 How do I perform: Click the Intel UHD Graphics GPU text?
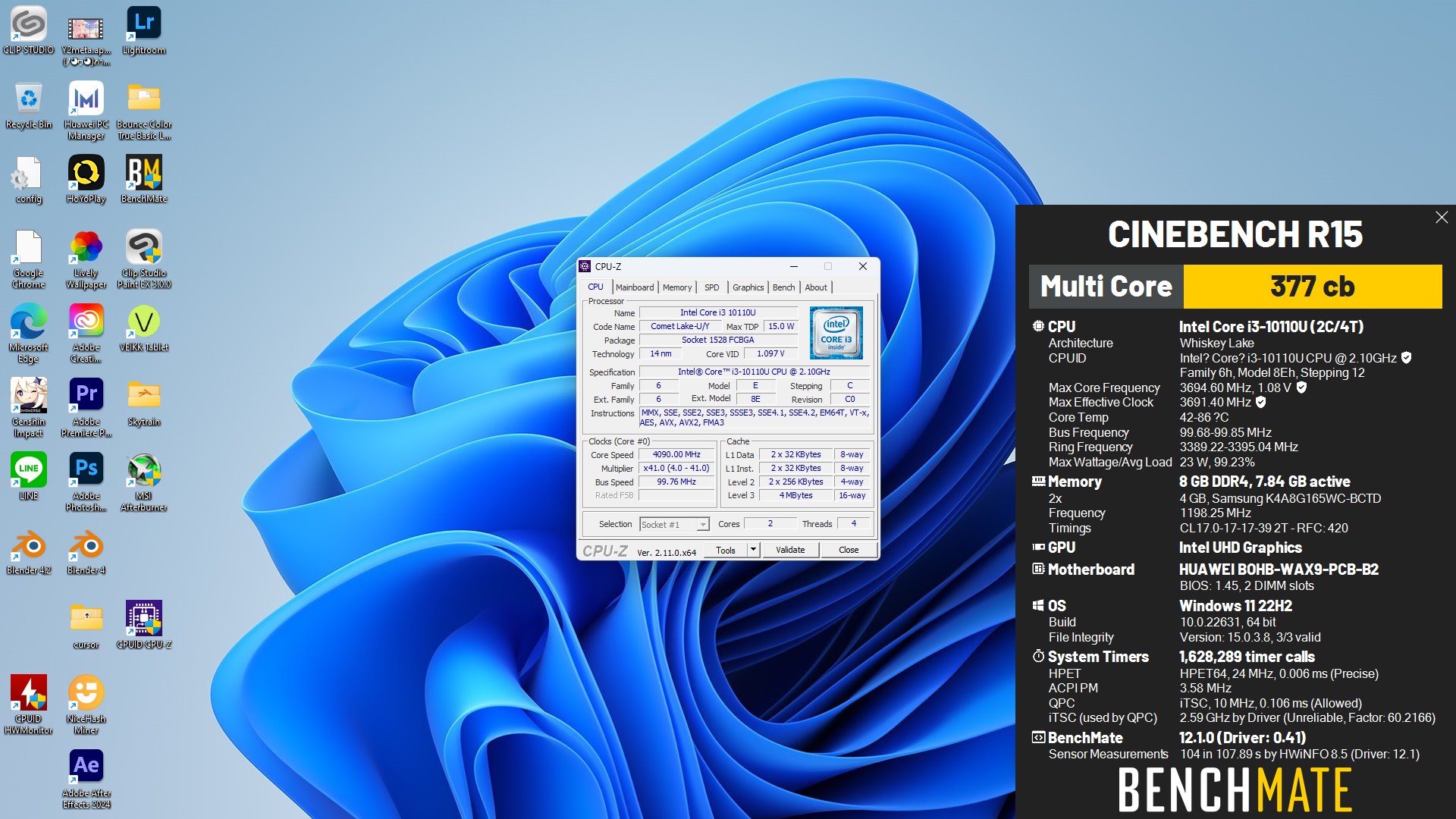[x=1241, y=548]
